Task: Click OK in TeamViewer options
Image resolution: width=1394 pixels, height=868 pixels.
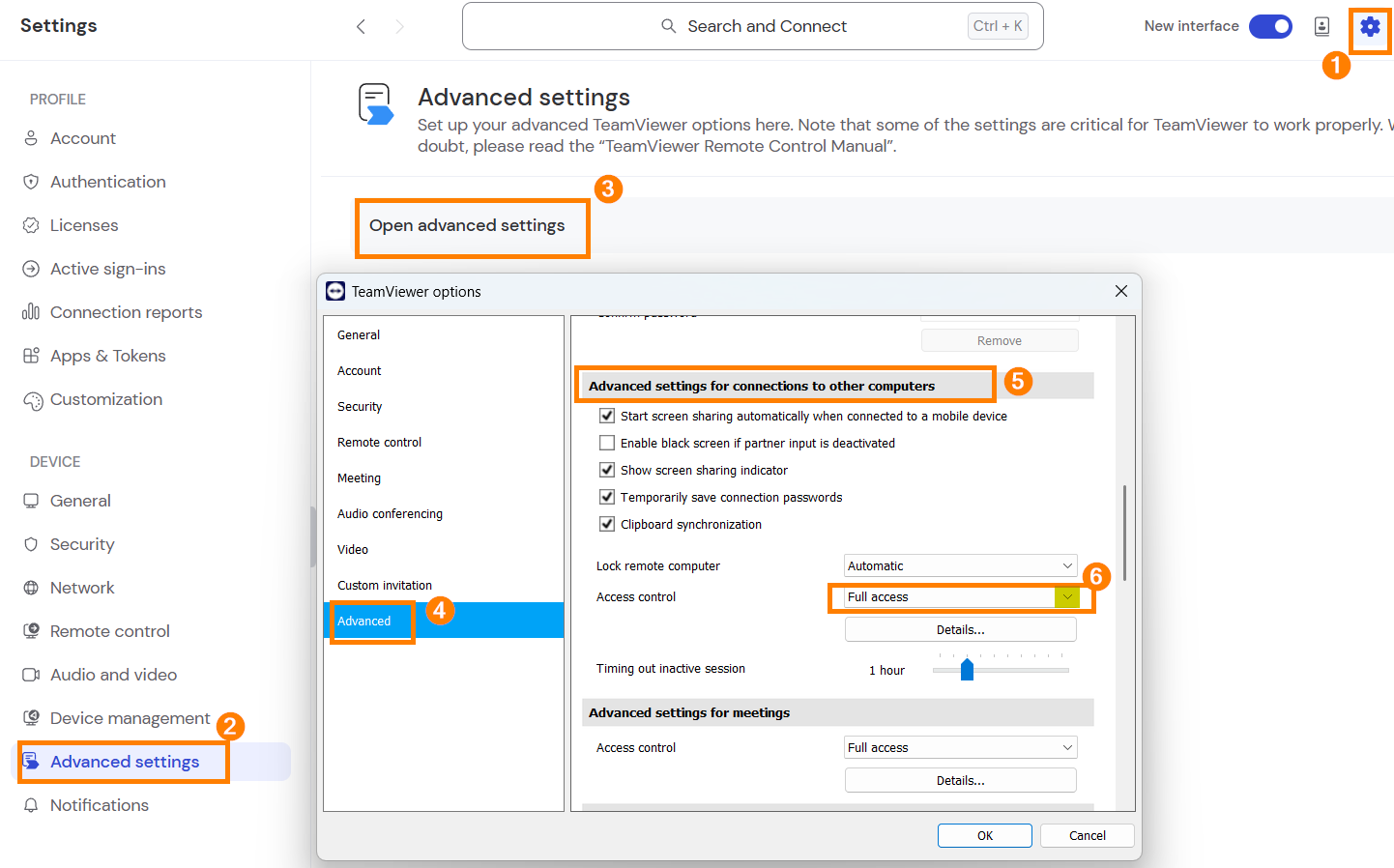Action: point(985,835)
